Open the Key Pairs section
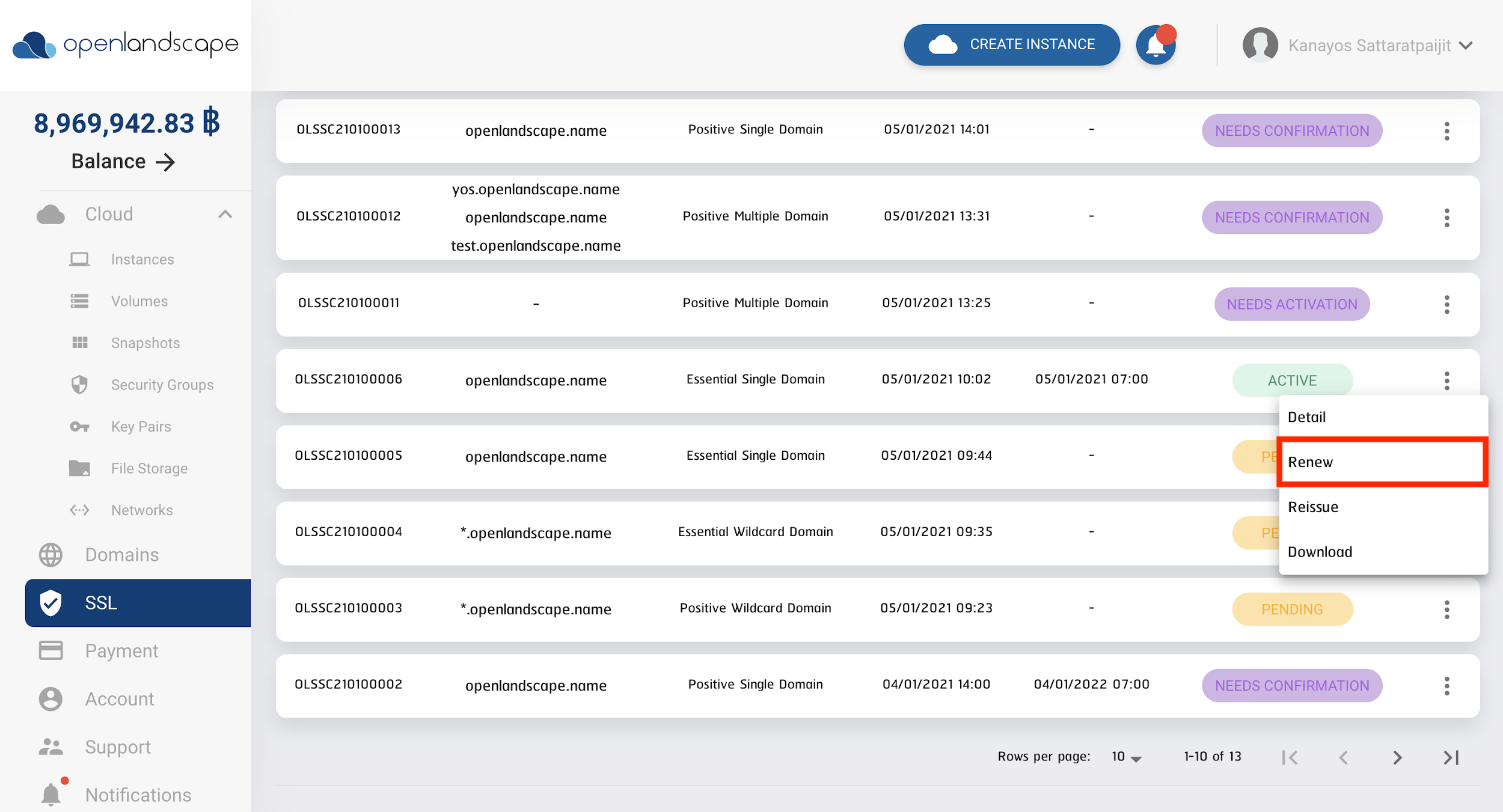The width and height of the screenshot is (1503, 812). point(141,426)
